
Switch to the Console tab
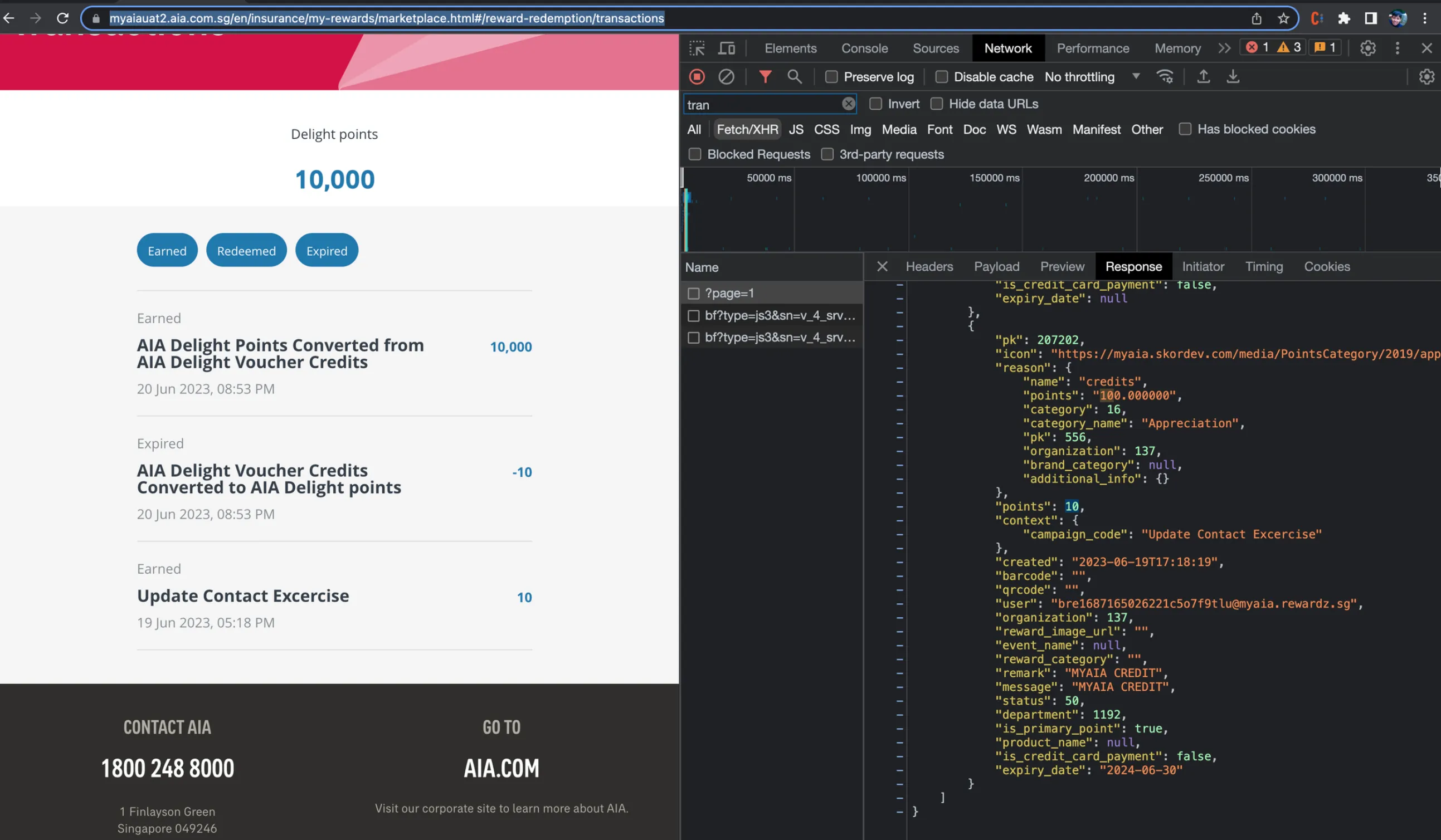(x=864, y=48)
